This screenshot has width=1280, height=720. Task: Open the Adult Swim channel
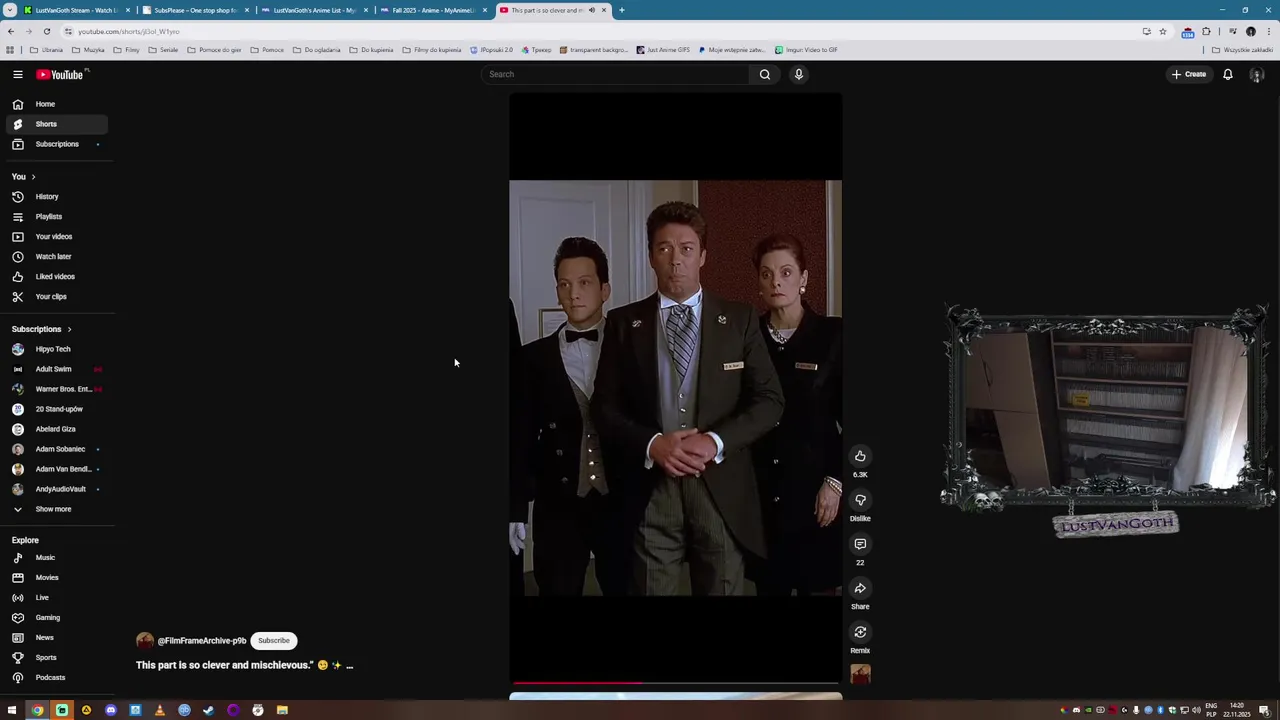(55, 369)
